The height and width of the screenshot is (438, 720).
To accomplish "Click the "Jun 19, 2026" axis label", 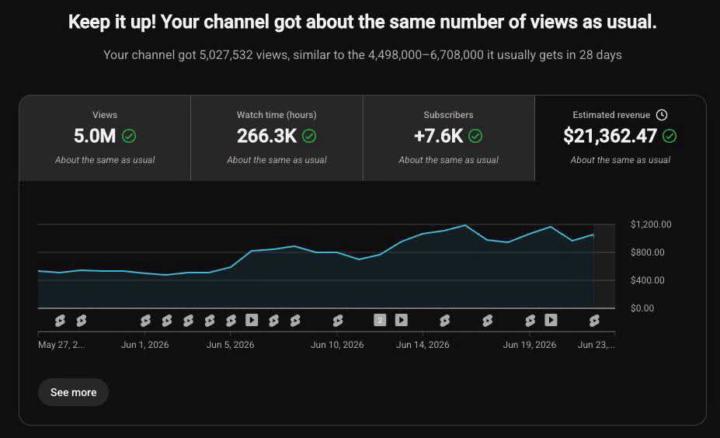I will 530,345.
